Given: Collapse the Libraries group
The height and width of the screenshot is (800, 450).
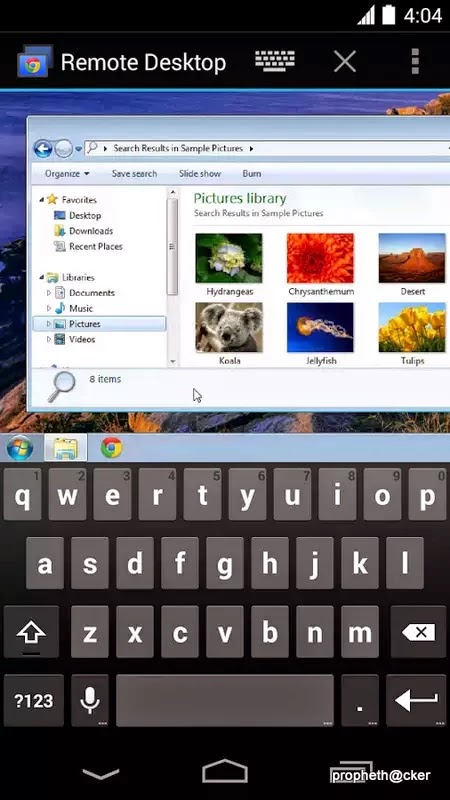Looking at the screenshot, I should click(x=41, y=277).
